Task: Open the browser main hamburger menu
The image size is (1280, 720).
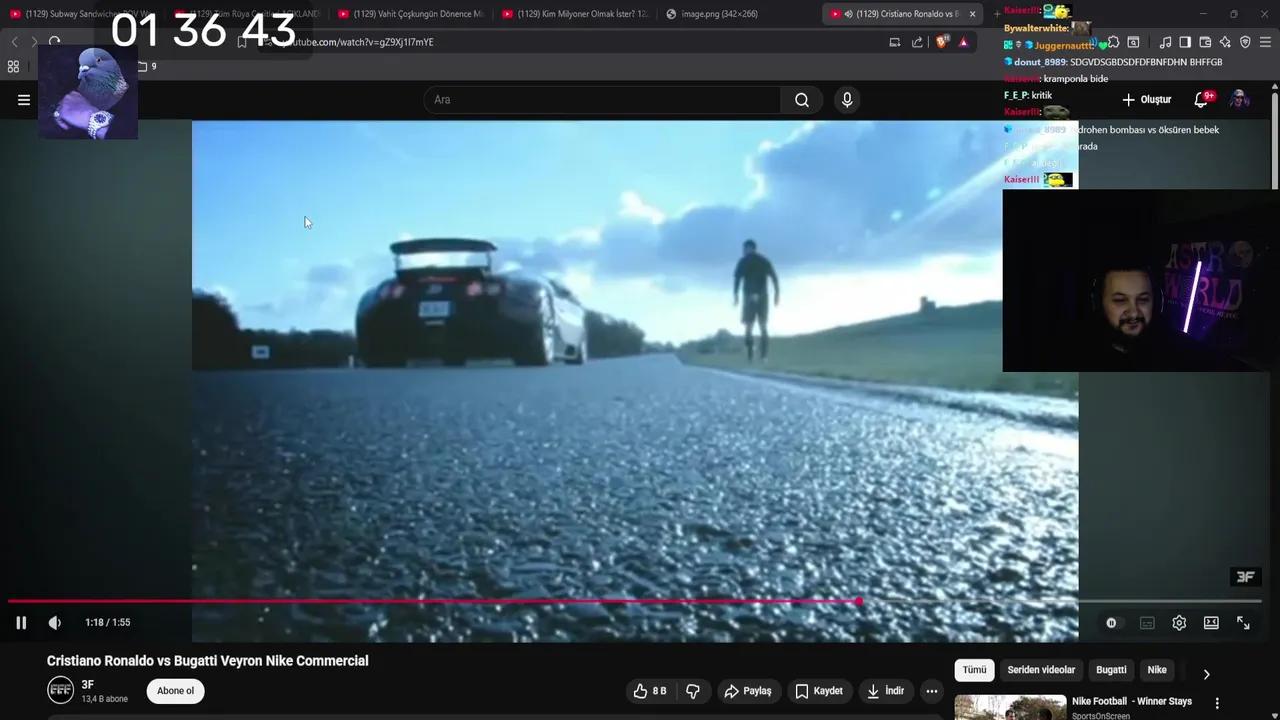Action: (1266, 42)
